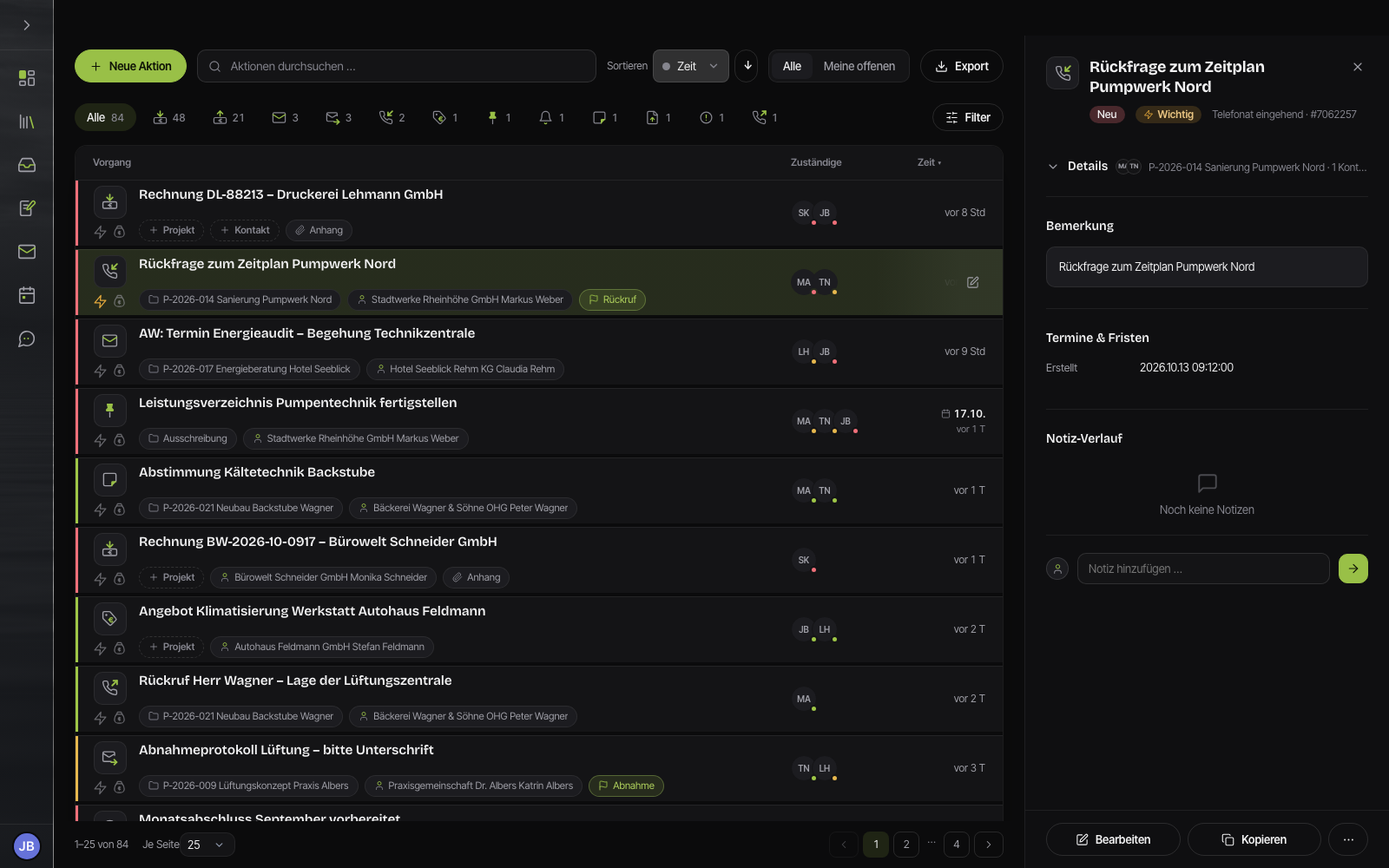This screenshot has width=1389, height=868.
Task: Open the inbox tray icon in the sidebar
Action: pyautogui.click(x=27, y=165)
